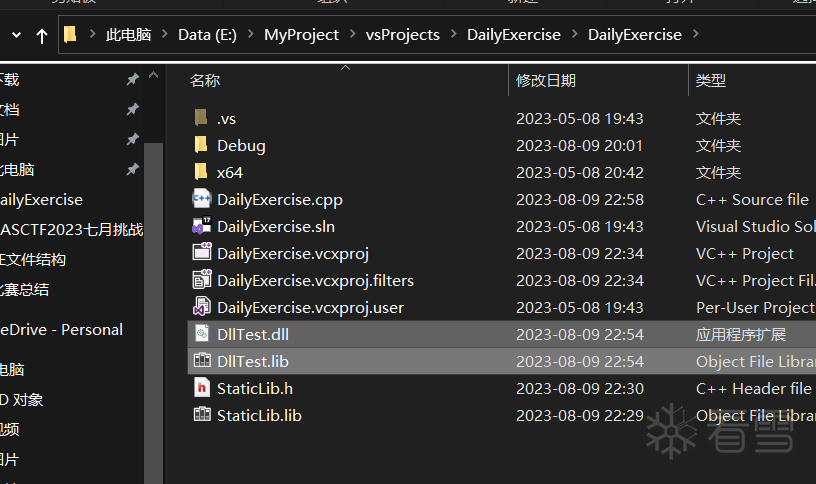Expand chevron after Data (E:) breadcrumb
The height and width of the screenshot is (484, 816).
pos(248,35)
